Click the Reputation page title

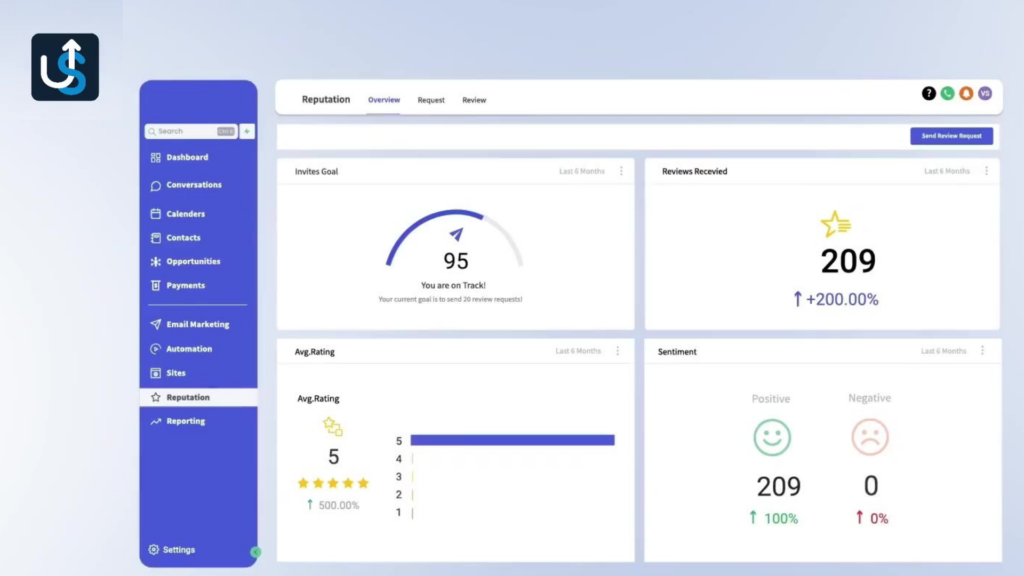click(x=326, y=99)
